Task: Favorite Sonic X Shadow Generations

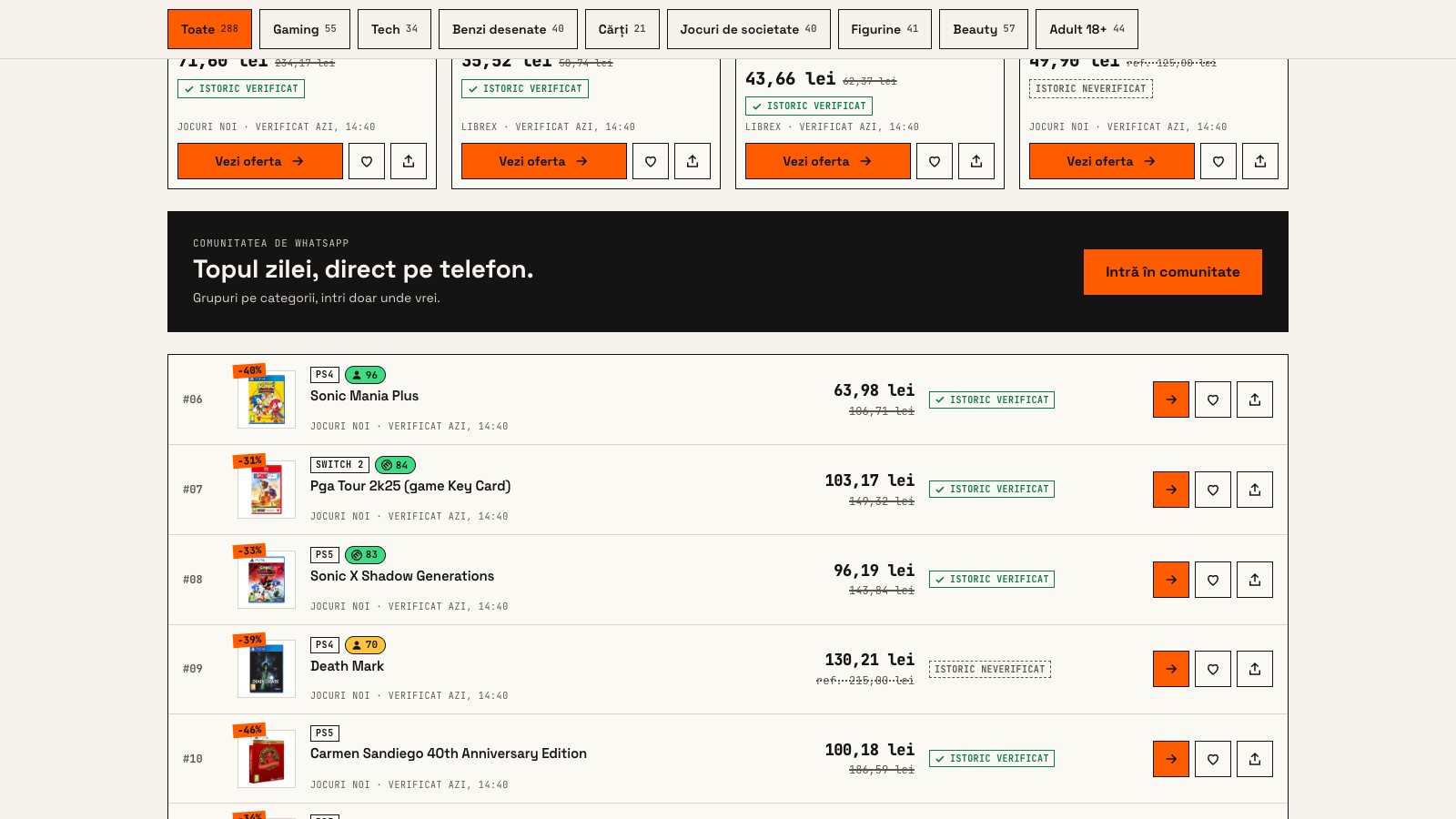Action: (1213, 580)
